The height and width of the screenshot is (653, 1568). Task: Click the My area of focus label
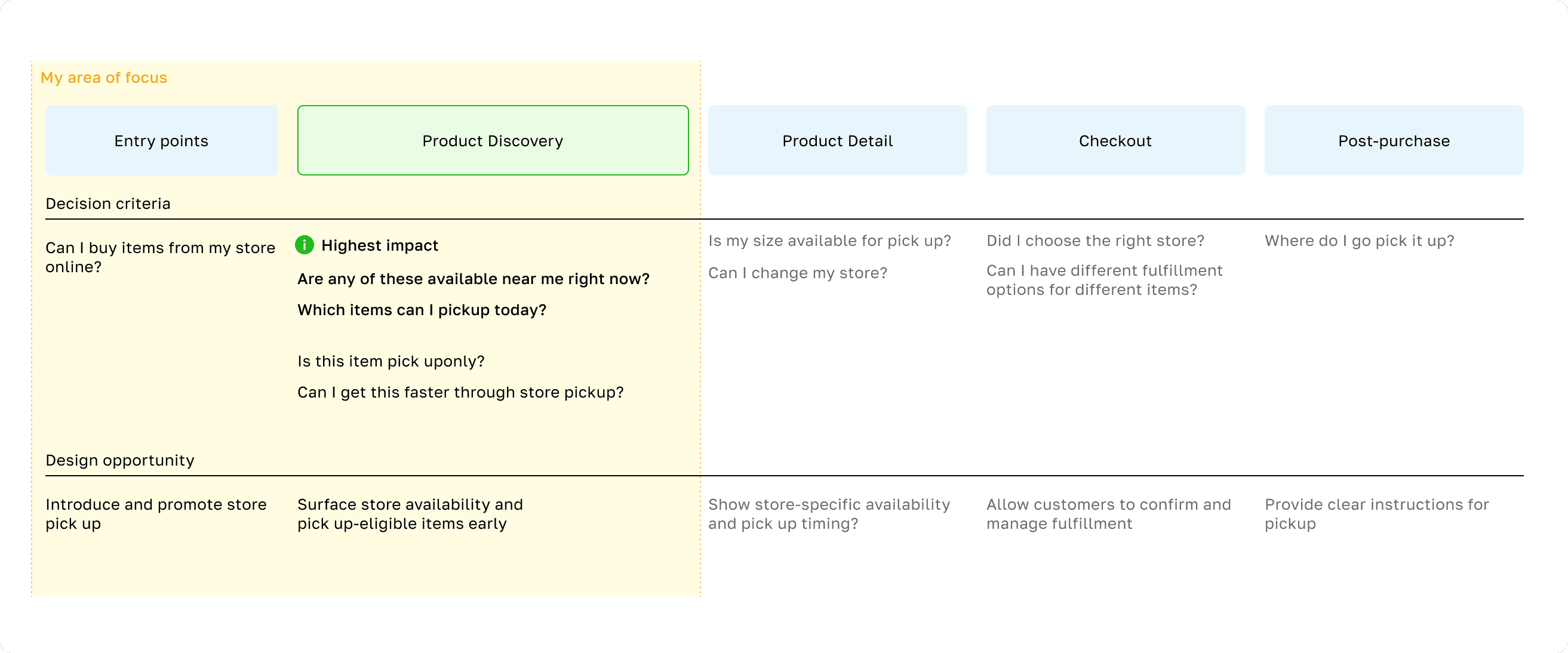click(x=103, y=78)
